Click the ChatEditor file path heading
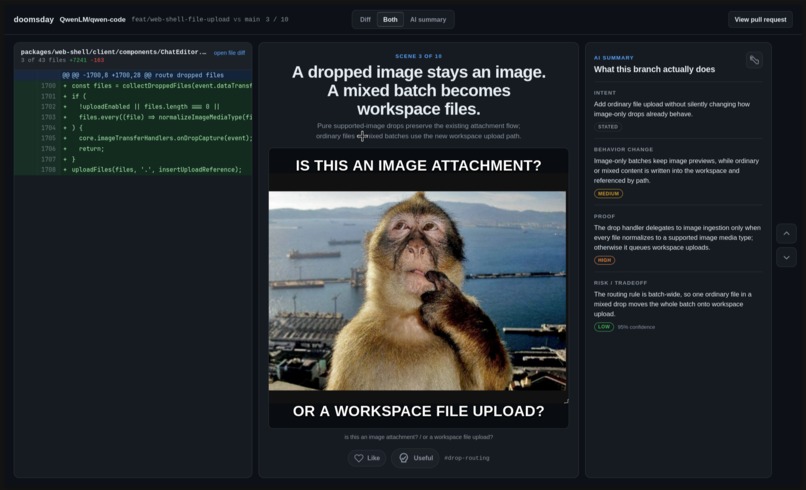 pyautogui.click(x=113, y=52)
